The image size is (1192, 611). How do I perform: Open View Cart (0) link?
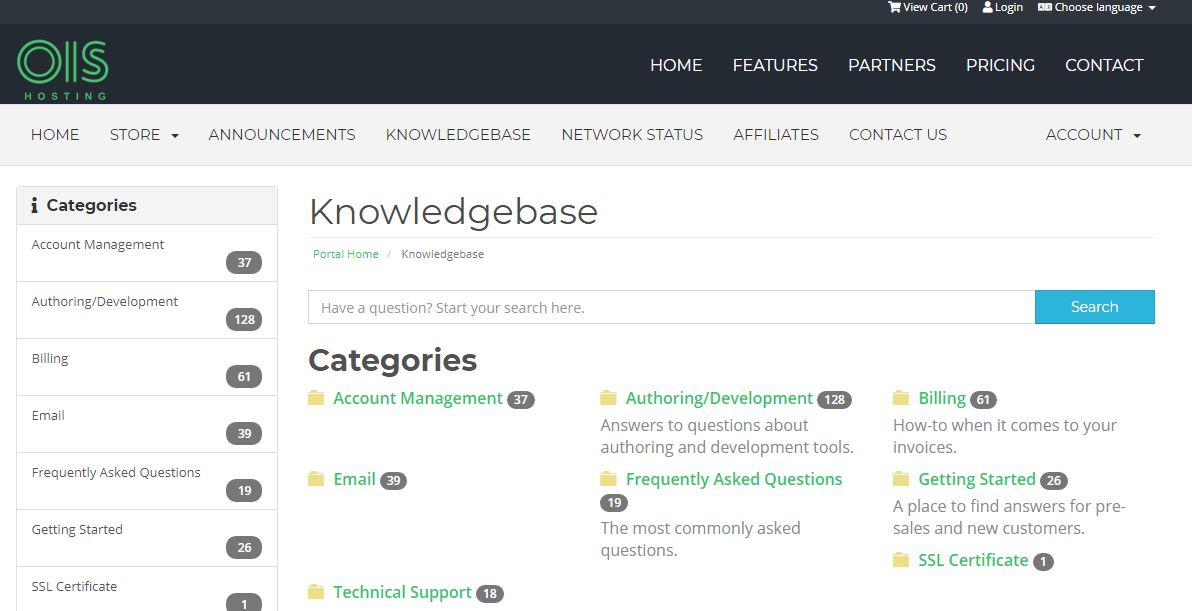pyautogui.click(x=928, y=7)
